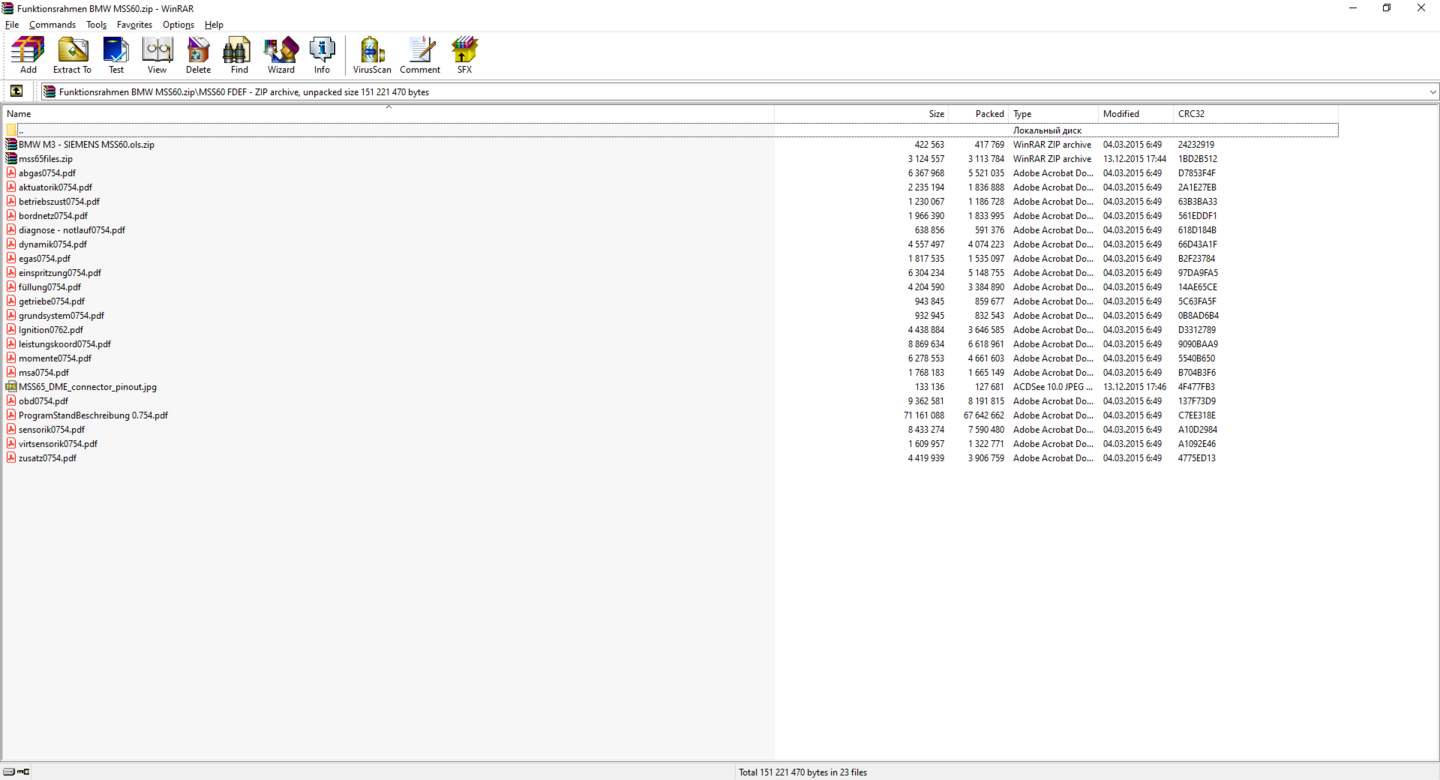Select leistungskoord0754.pdf
The height and width of the screenshot is (780, 1440).
click(65, 344)
